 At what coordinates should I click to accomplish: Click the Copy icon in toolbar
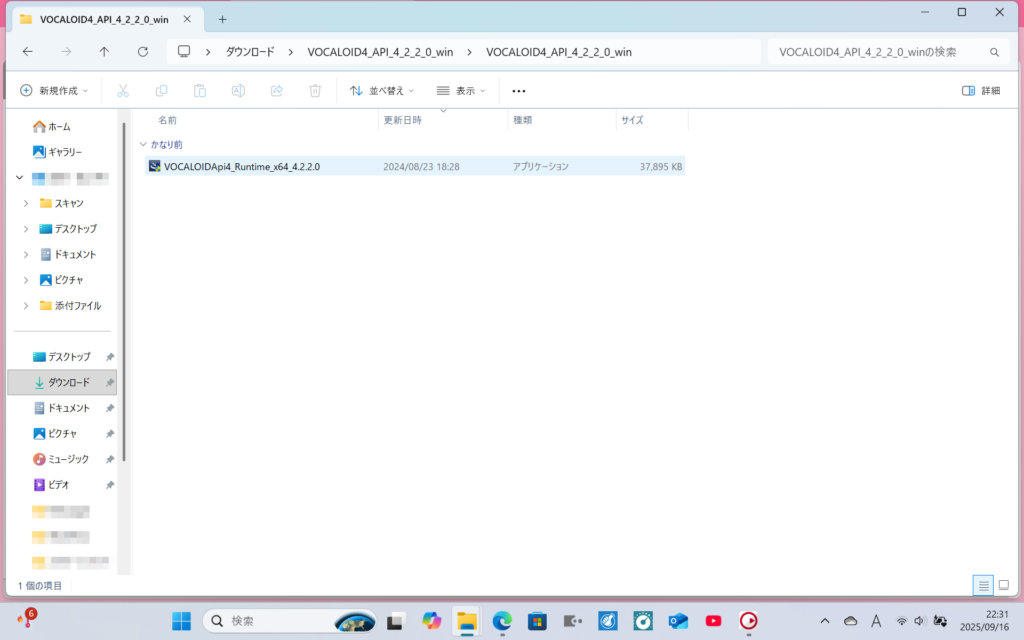pos(161,91)
